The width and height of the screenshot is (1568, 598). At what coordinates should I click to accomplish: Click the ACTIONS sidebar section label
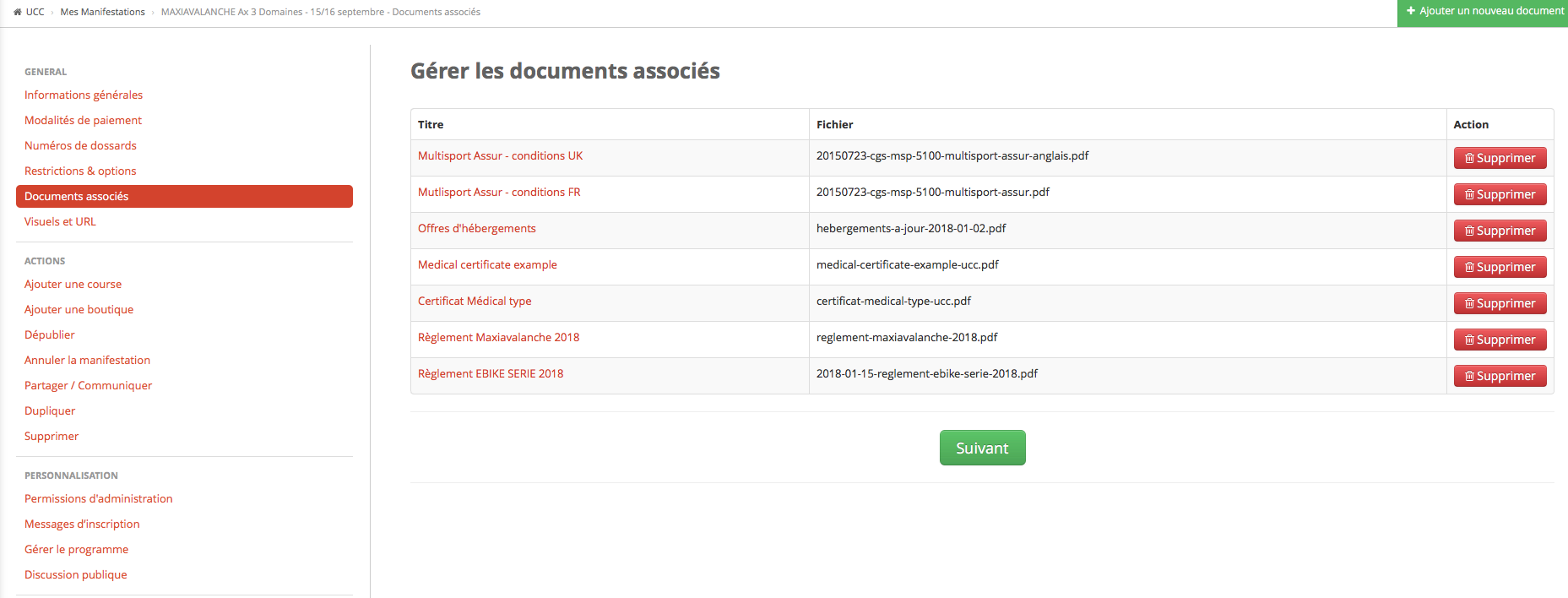(45, 261)
